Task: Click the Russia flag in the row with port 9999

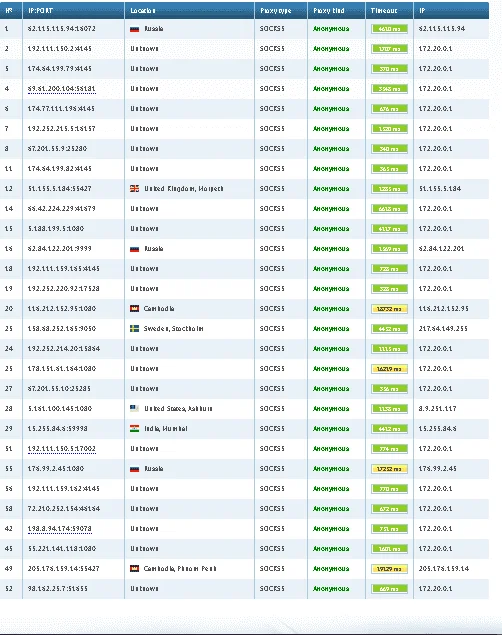Action: point(134,249)
